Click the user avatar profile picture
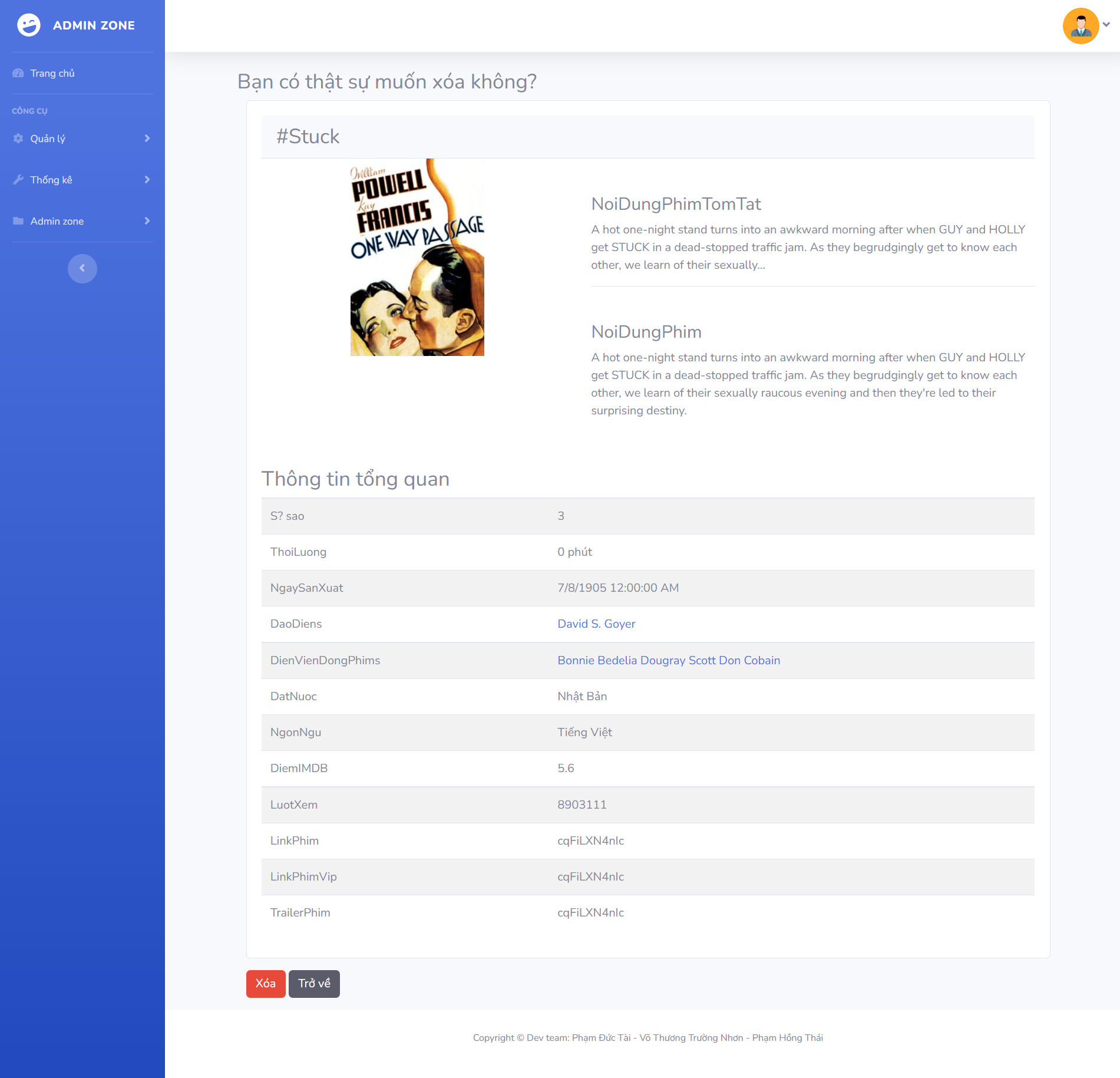This screenshot has height=1078, width=1120. coord(1081,26)
